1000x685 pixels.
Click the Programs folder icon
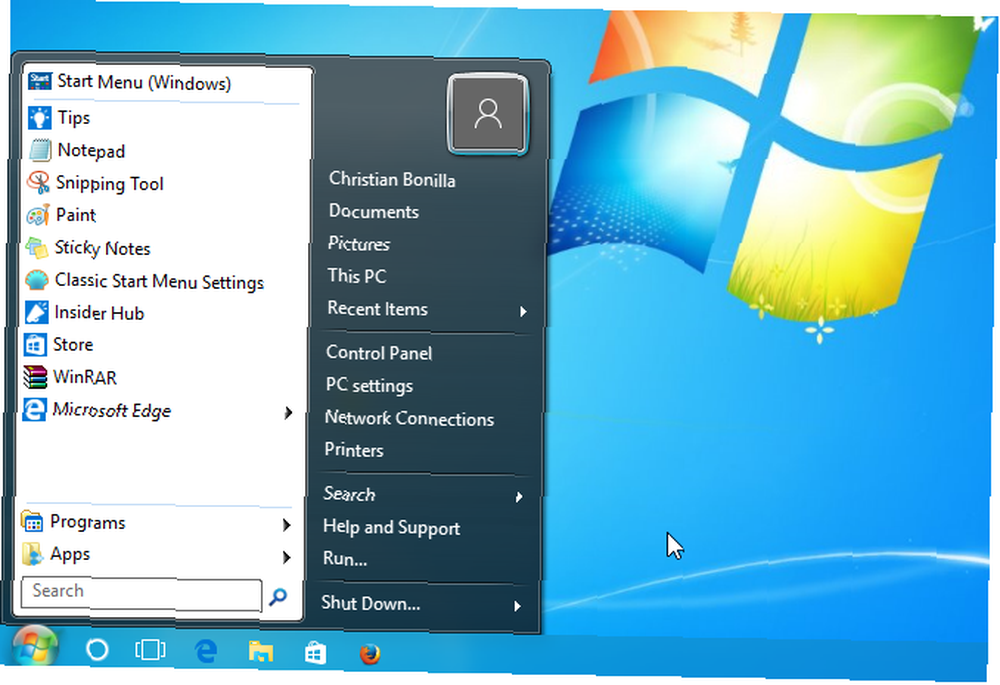click(32, 521)
